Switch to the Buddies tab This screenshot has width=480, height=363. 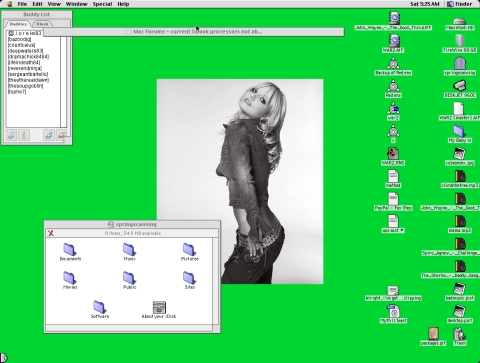18,24
